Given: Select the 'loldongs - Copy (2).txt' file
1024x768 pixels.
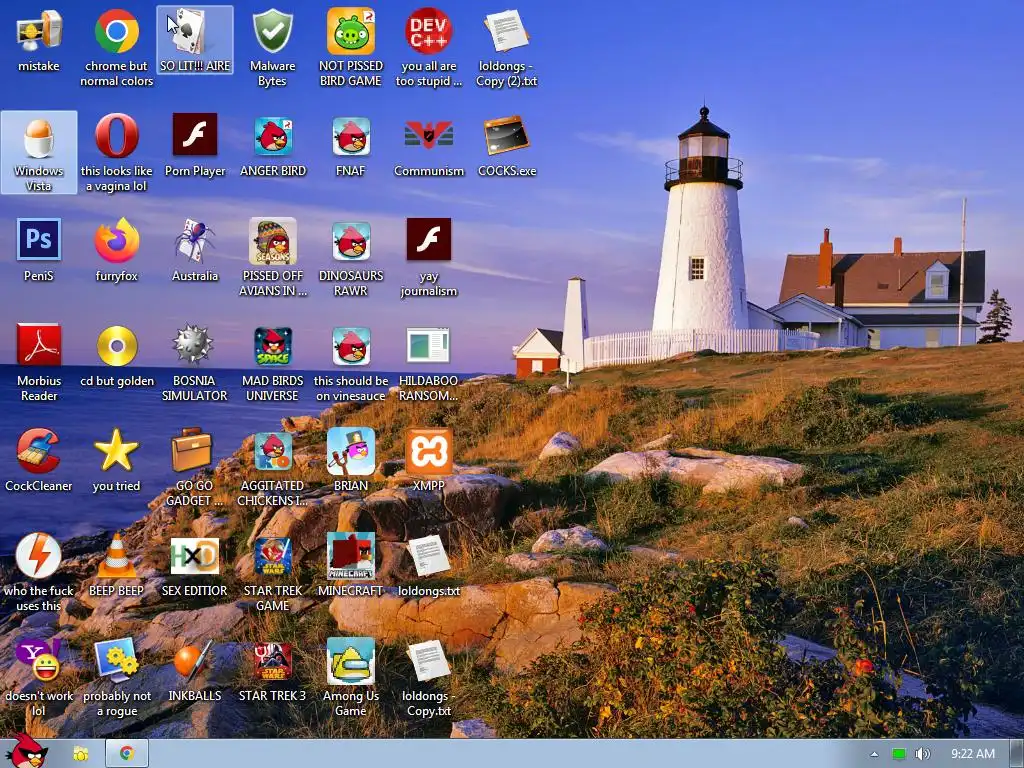Looking at the screenshot, I should tap(507, 48).
